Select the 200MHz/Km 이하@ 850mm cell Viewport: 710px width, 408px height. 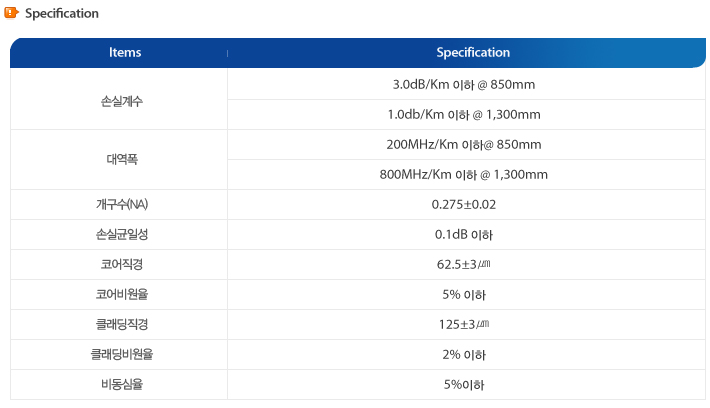click(x=464, y=145)
